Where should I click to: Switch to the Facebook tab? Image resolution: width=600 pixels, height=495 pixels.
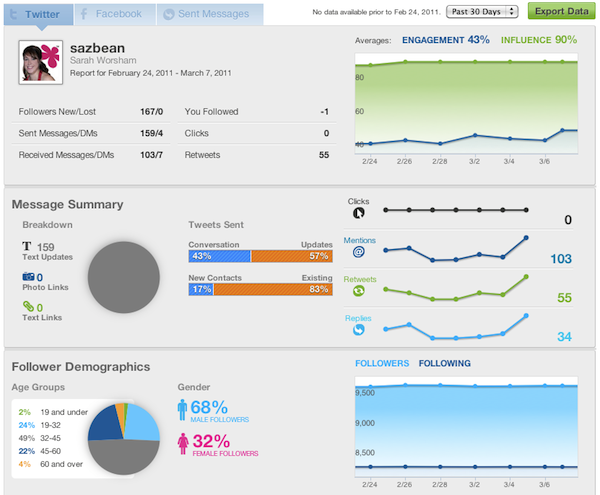pos(110,14)
